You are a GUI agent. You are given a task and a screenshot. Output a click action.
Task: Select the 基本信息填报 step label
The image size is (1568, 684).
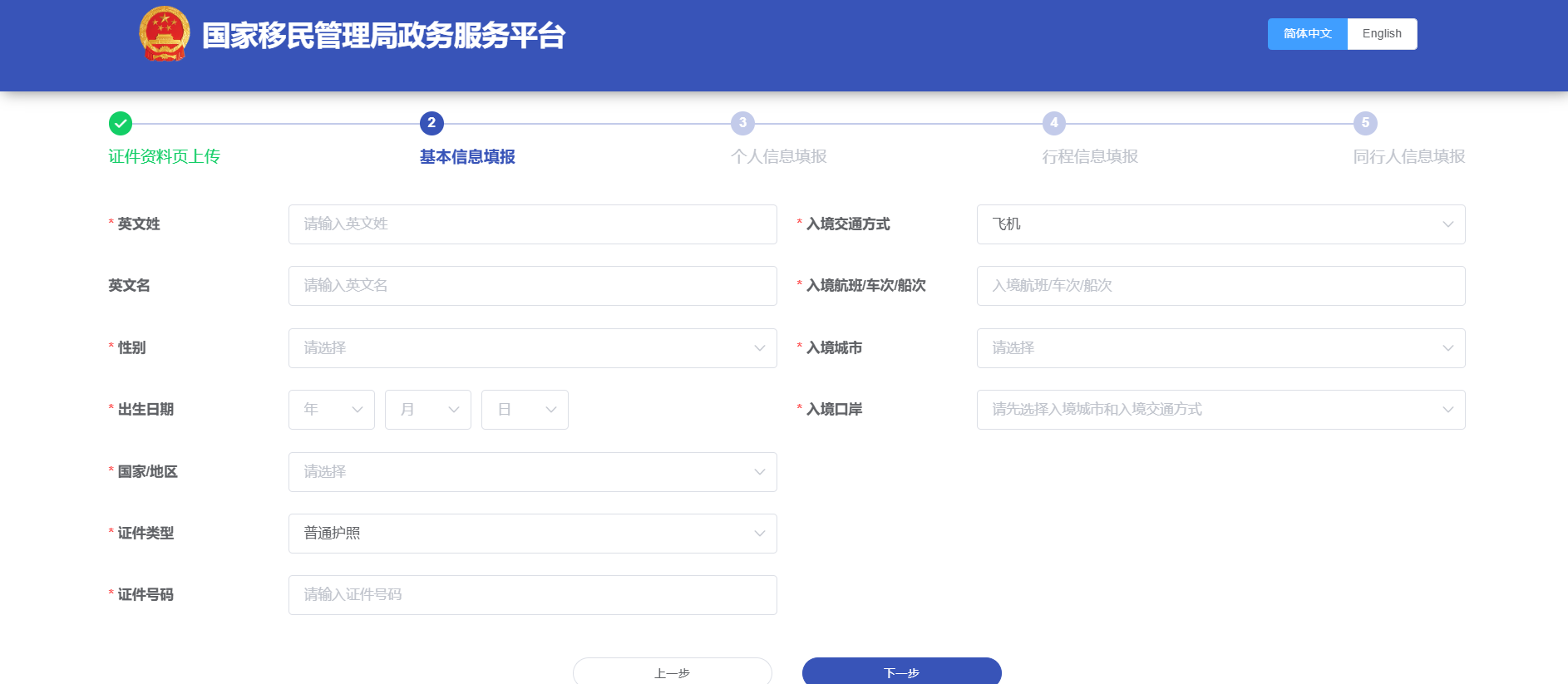(467, 156)
